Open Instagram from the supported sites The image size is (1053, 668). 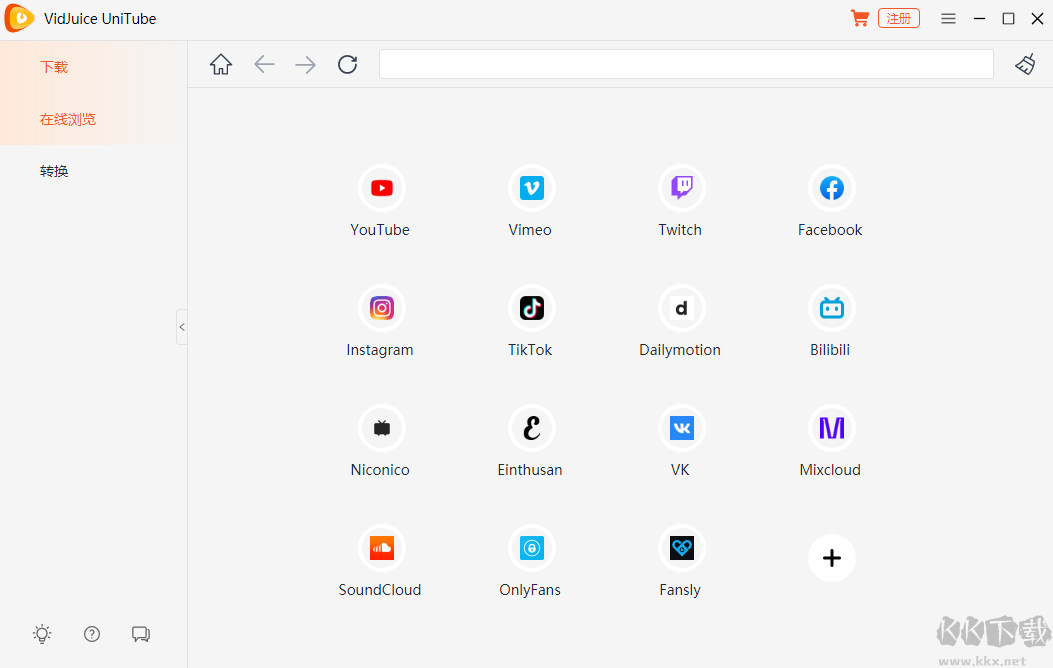[380, 308]
